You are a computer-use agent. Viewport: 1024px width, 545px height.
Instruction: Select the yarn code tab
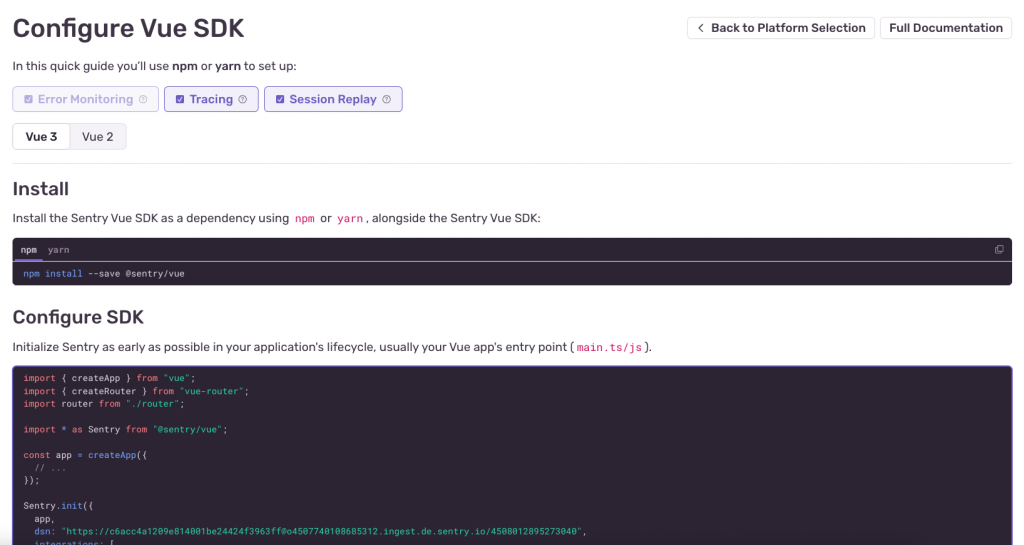tap(58, 250)
